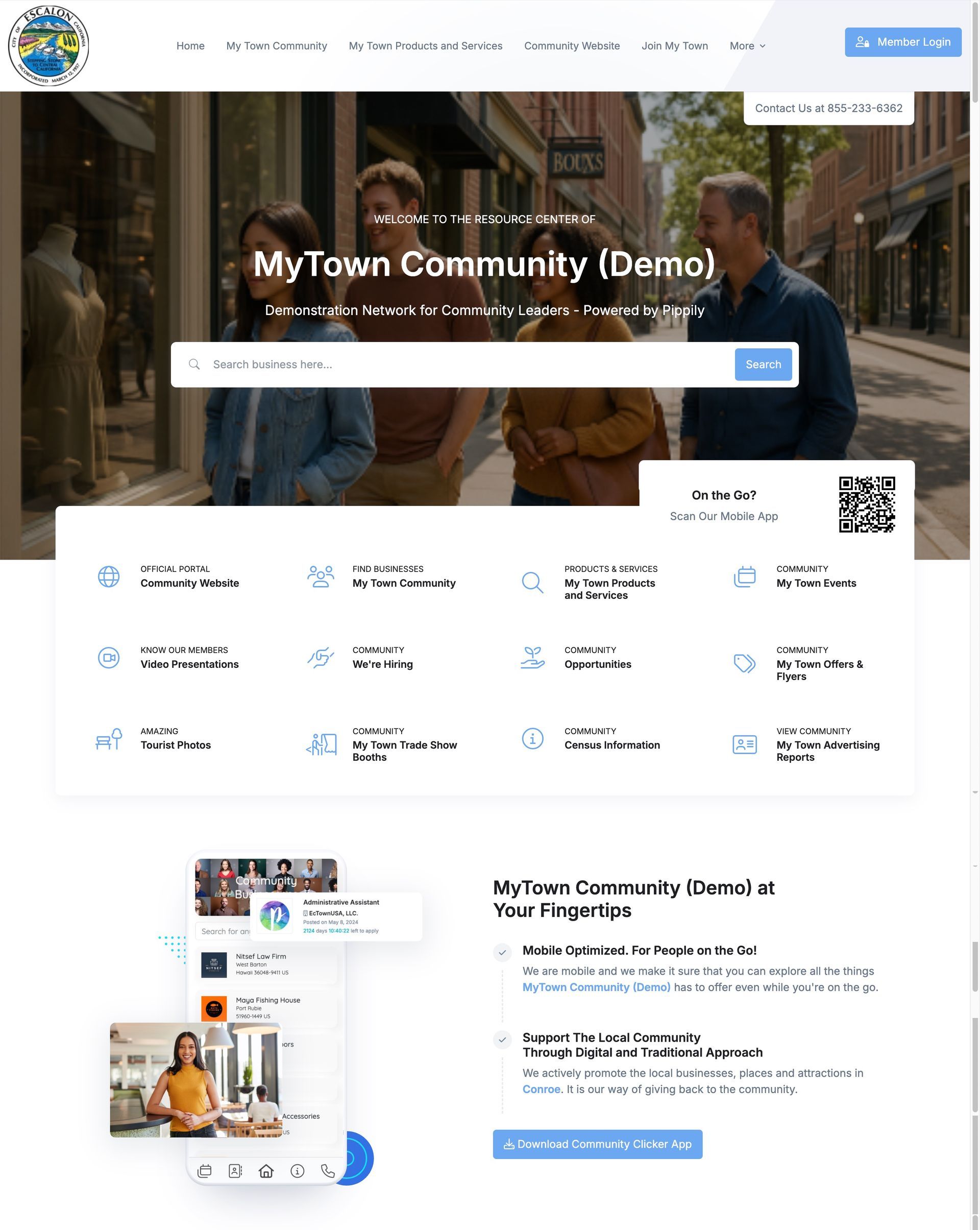Open the My Town Events calendar icon
The height and width of the screenshot is (1230, 980).
point(744,576)
